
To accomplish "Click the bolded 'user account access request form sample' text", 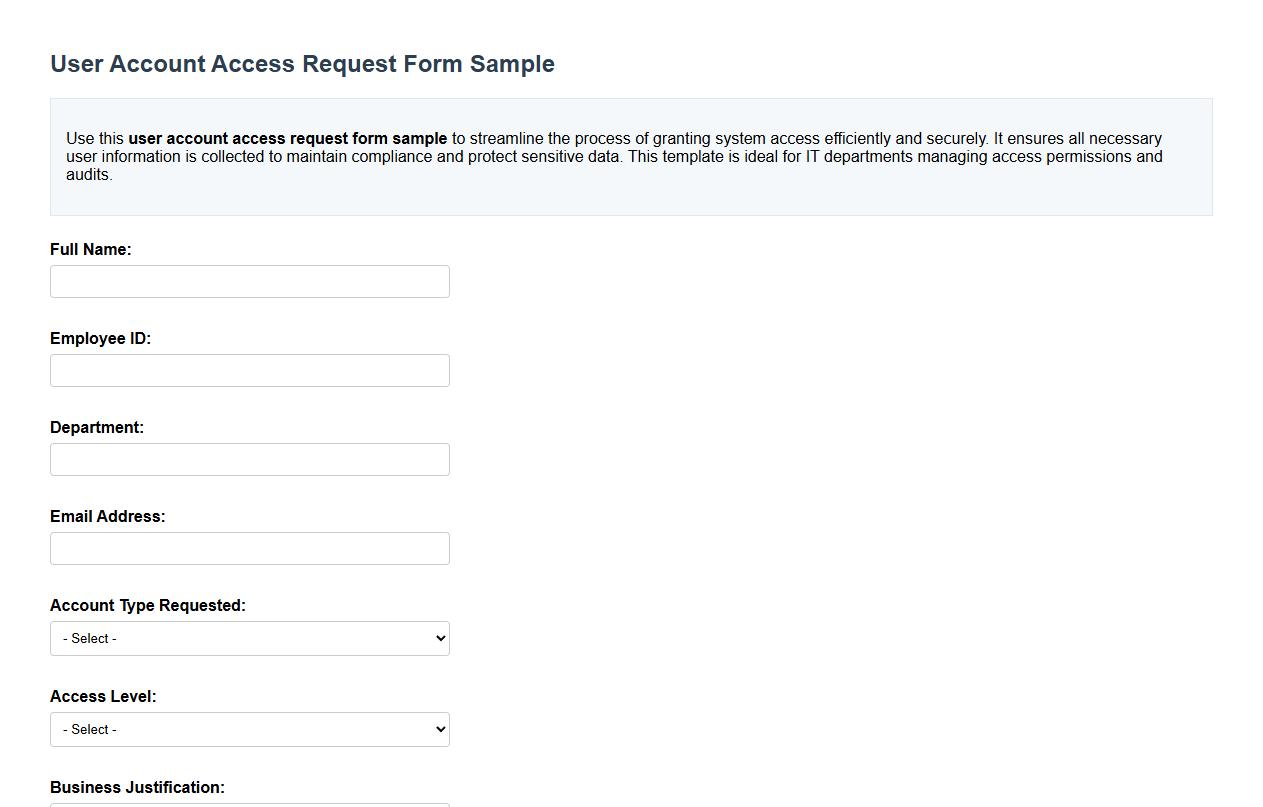I will tap(286, 138).
